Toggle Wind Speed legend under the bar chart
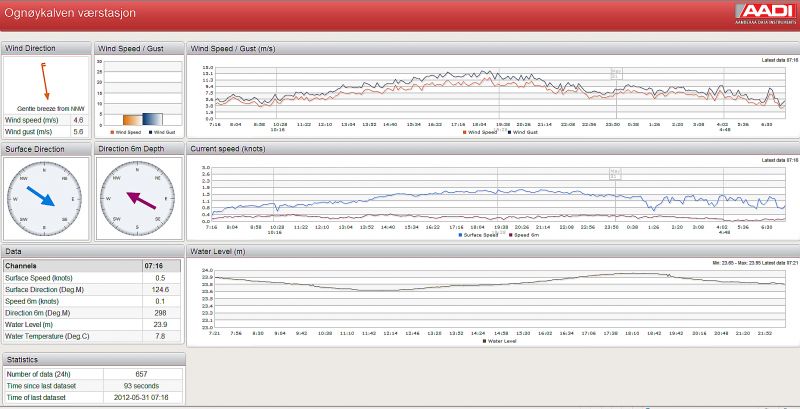Image resolution: width=800 pixels, height=409 pixels. coord(126,132)
